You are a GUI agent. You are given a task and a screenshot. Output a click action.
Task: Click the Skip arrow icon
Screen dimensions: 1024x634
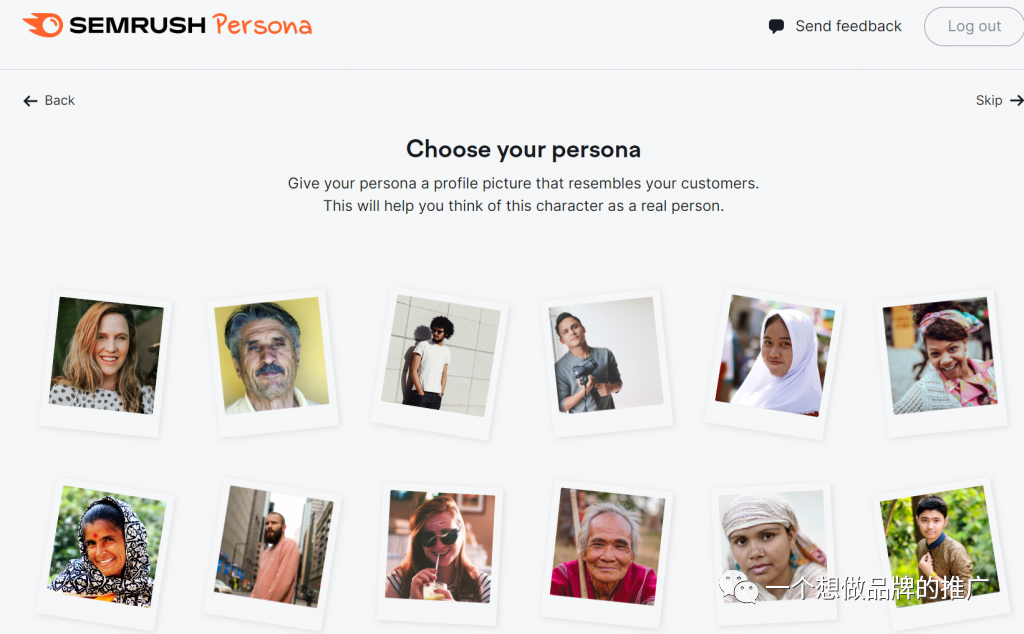point(1016,100)
